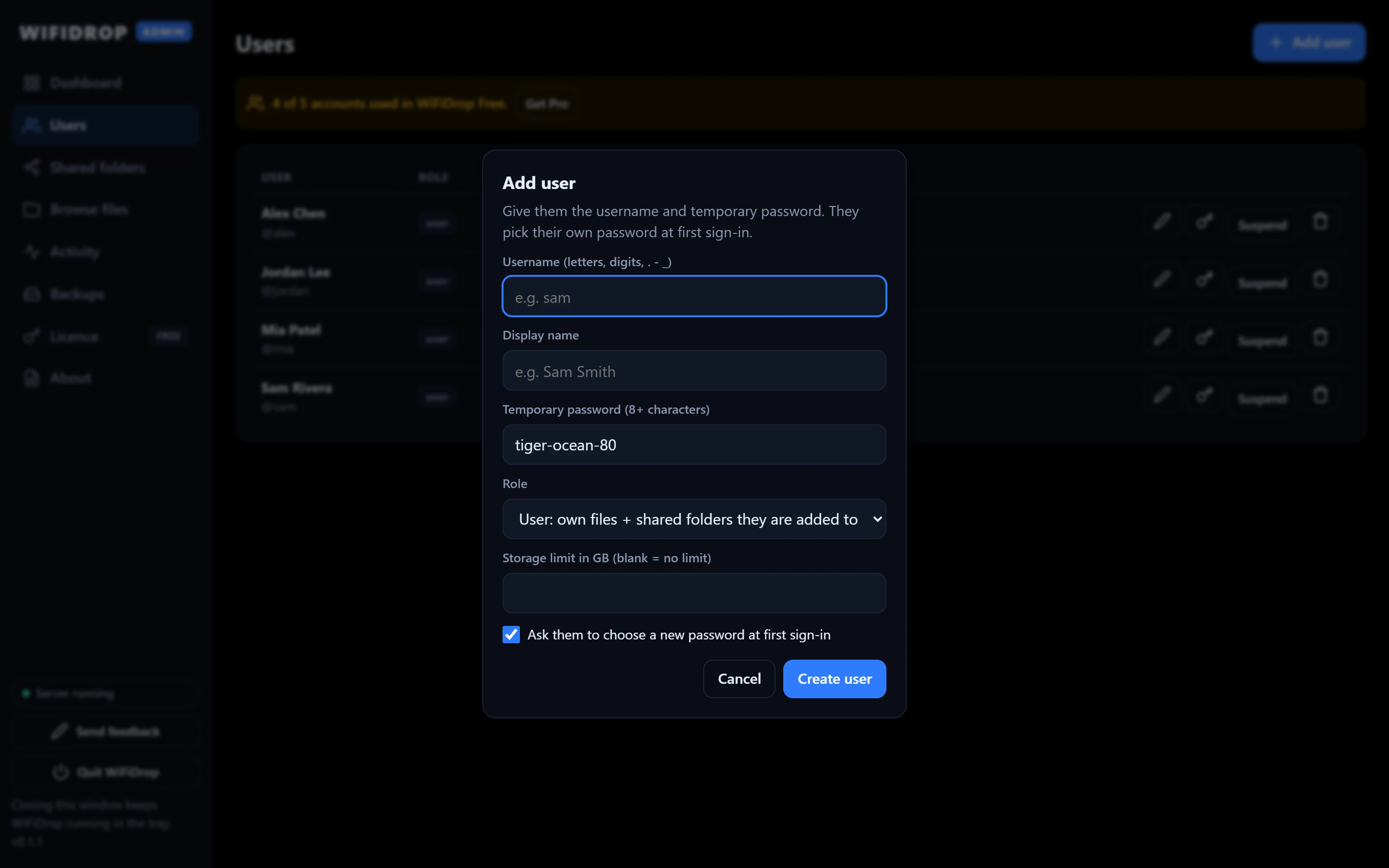Image resolution: width=1389 pixels, height=868 pixels.
Task: Click the Alex Chen user name
Action: 293,214
